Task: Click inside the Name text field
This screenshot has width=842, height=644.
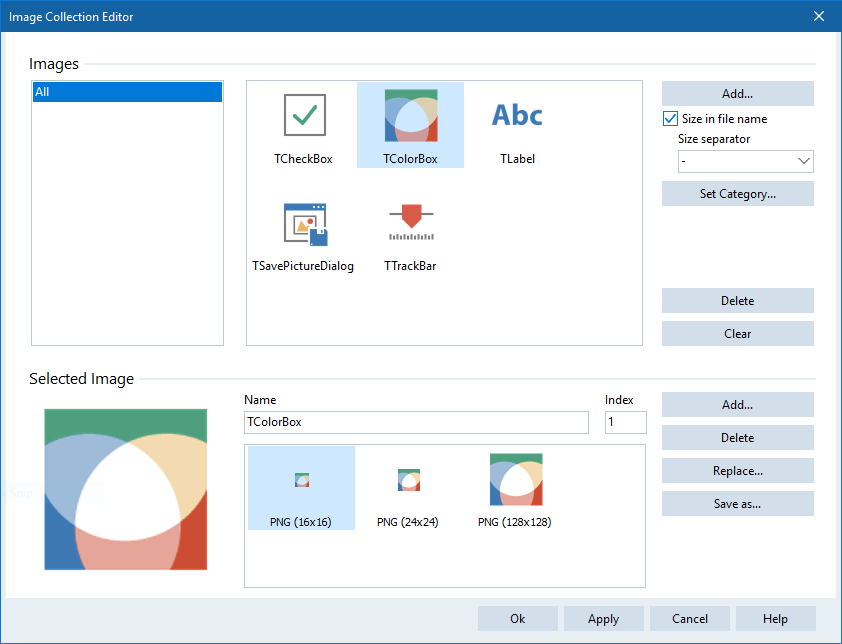Action: tap(416, 422)
